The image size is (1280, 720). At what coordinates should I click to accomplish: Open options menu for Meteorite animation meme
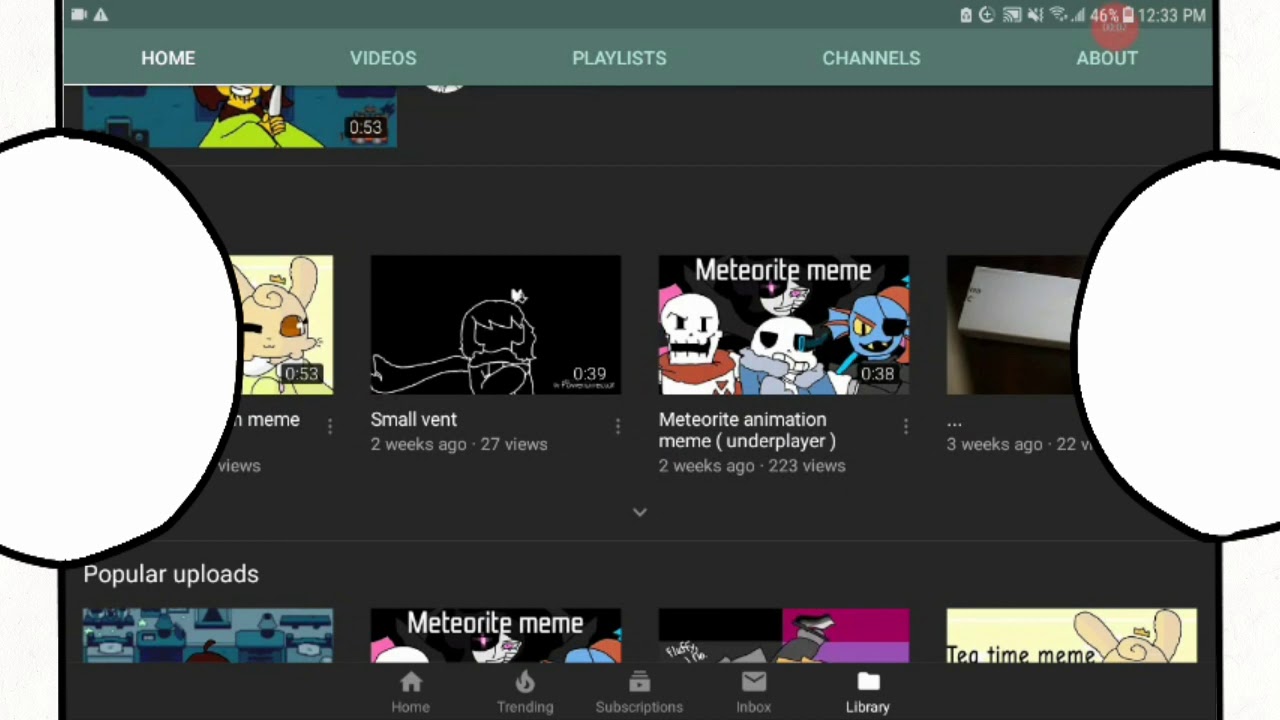906,427
